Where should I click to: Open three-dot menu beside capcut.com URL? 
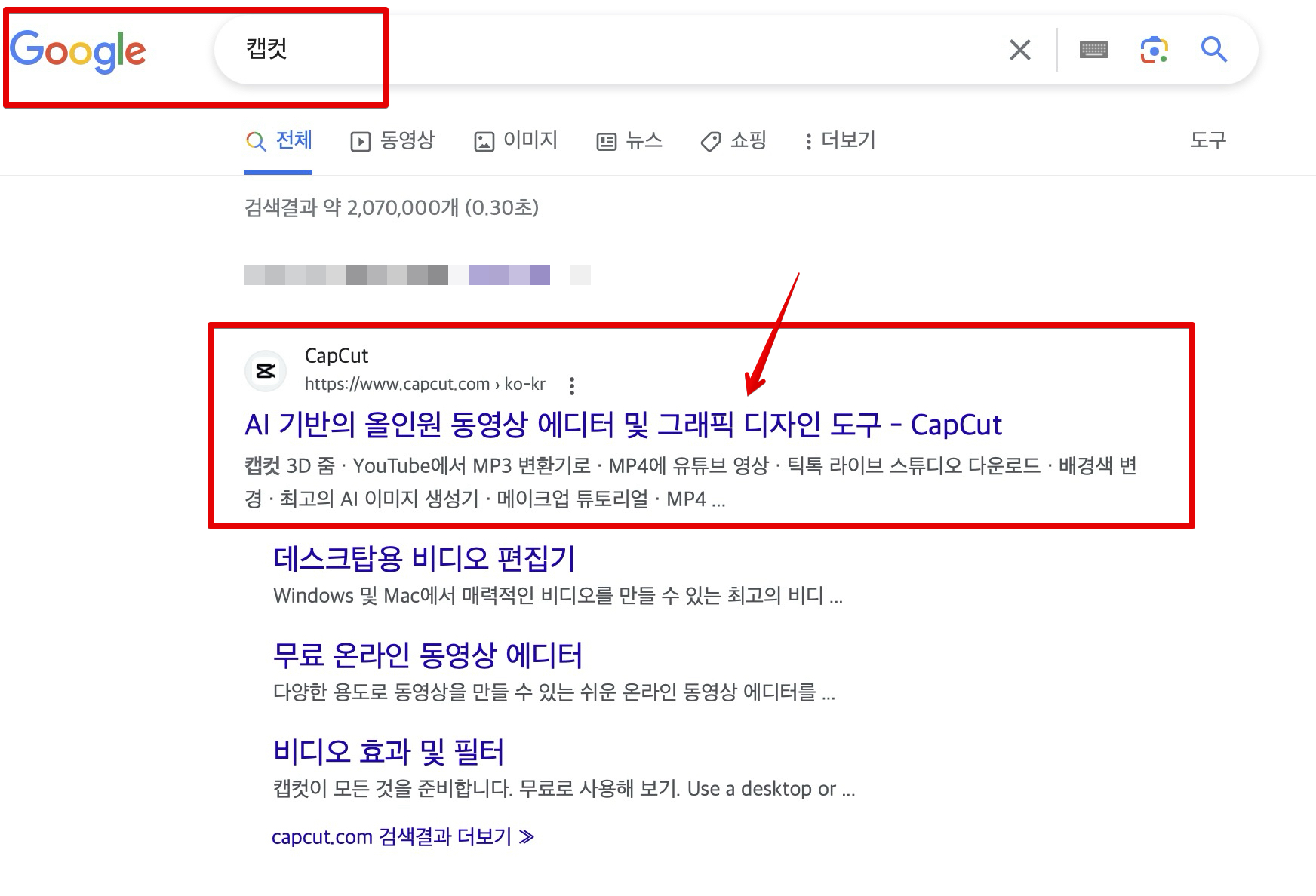pos(572,385)
